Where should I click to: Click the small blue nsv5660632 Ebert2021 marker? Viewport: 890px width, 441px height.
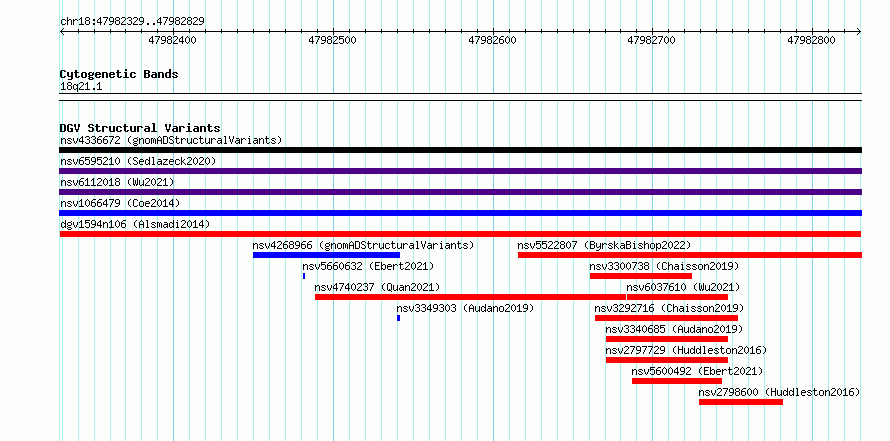click(304, 276)
